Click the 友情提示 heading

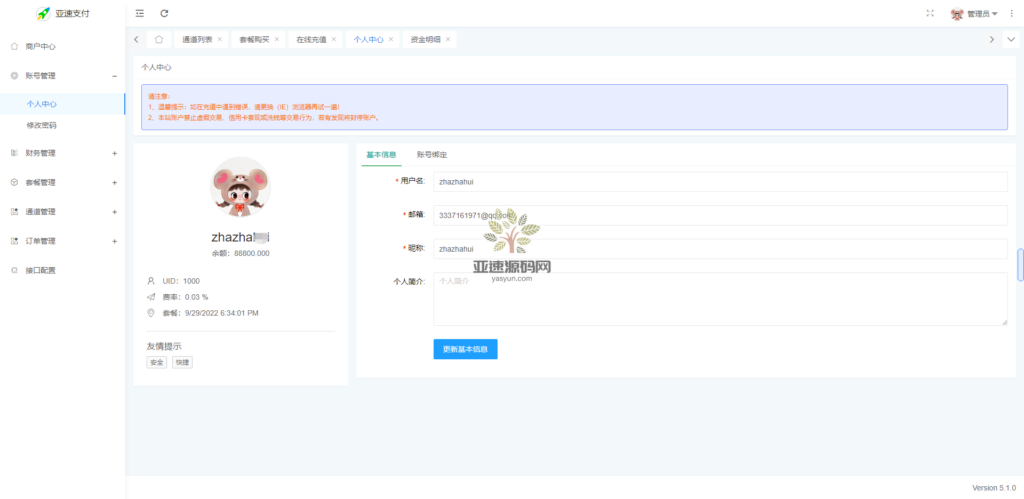(x=164, y=346)
